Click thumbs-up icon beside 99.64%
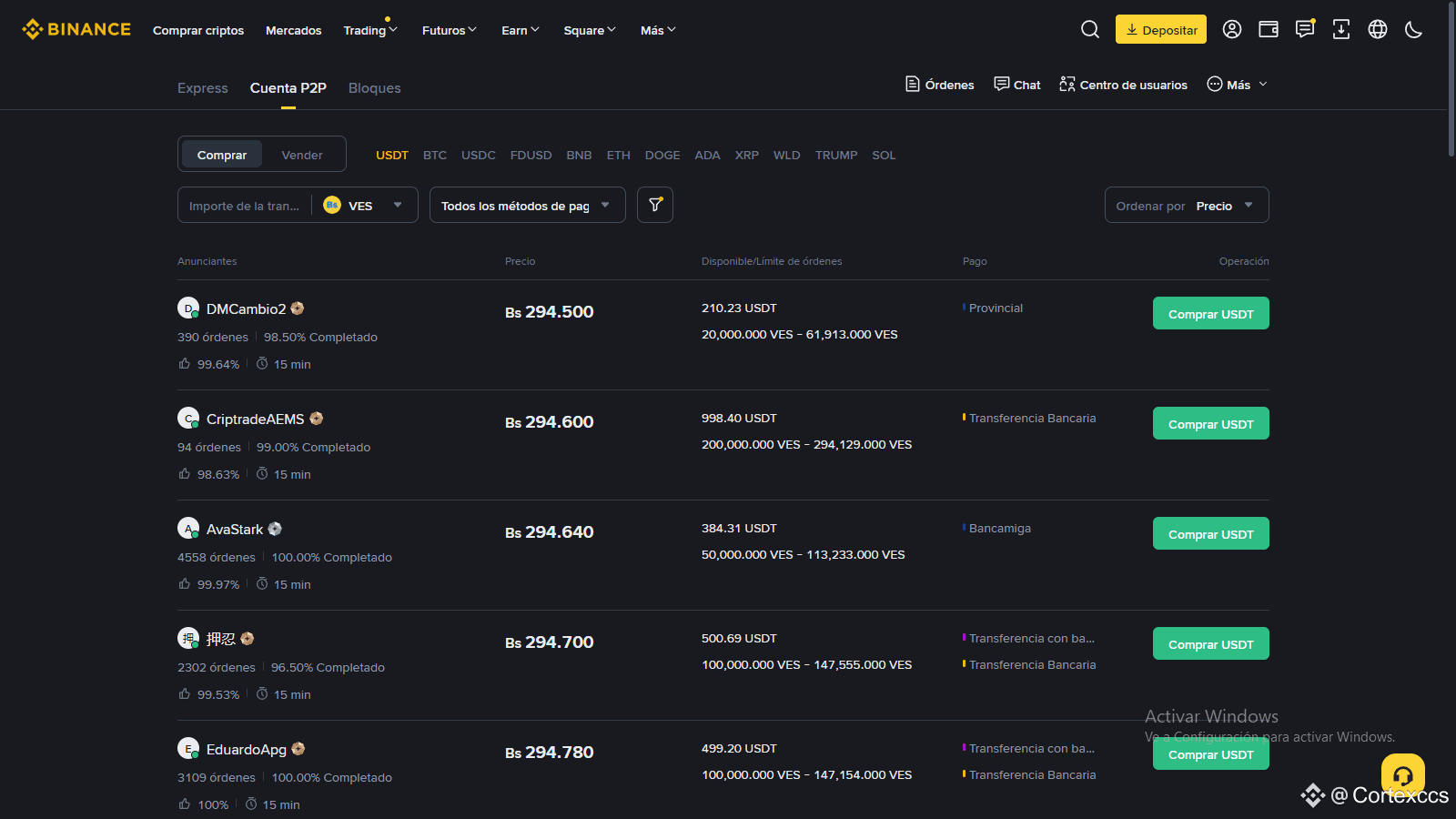 185,363
